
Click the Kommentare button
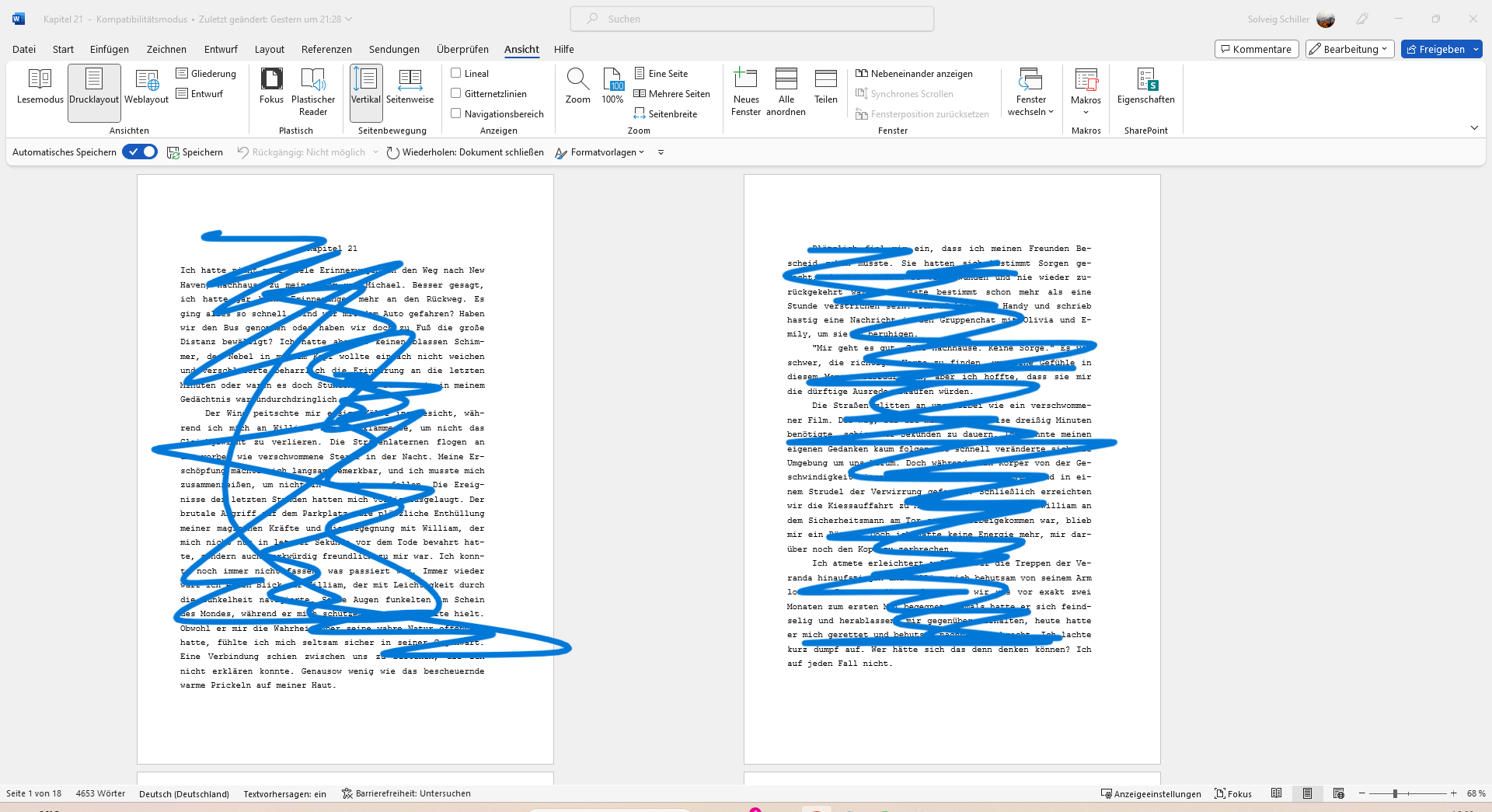(x=1257, y=49)
